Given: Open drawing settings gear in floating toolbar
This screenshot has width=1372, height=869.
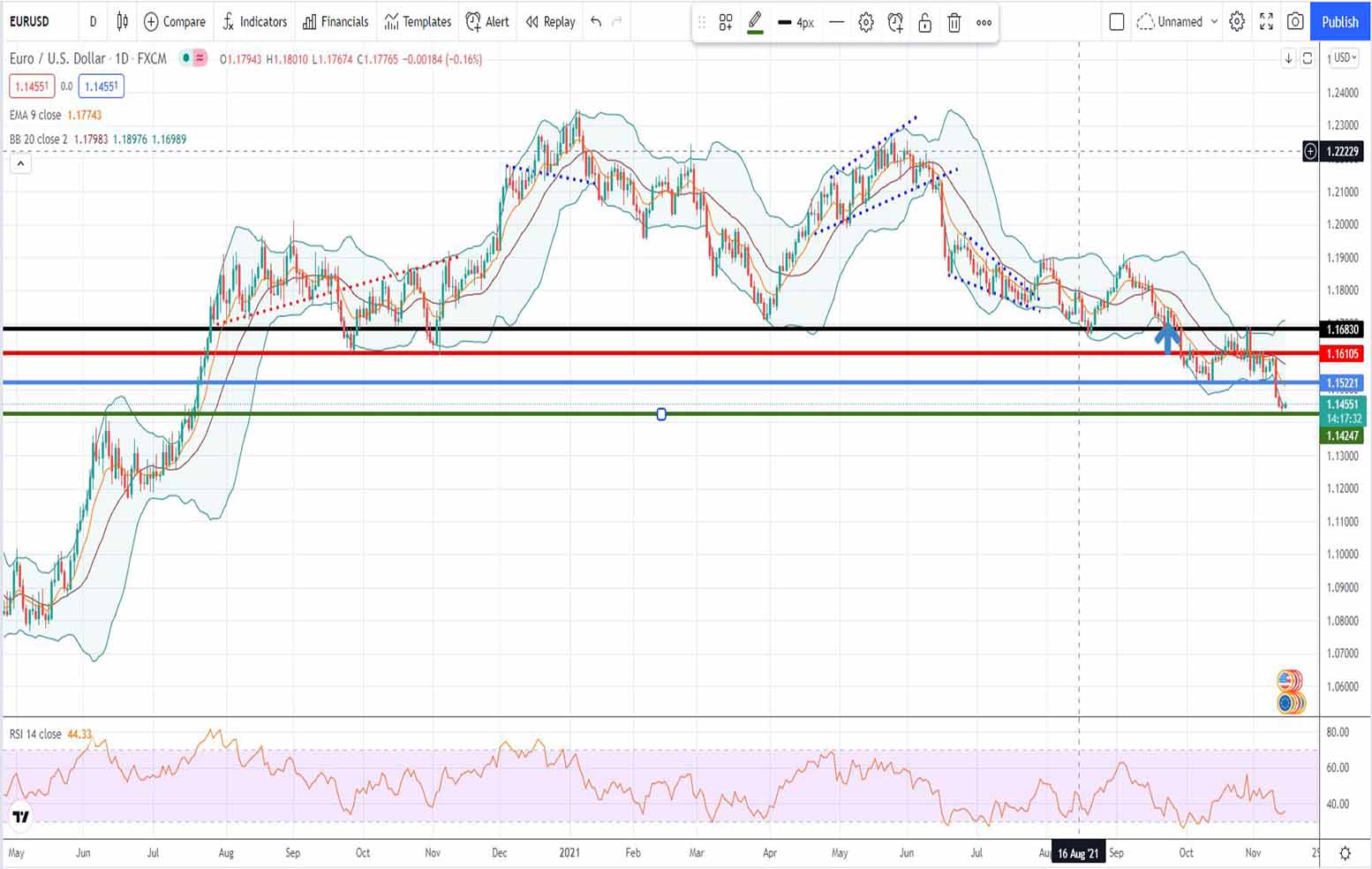Looking at the screenshot, I should point(866,23).
